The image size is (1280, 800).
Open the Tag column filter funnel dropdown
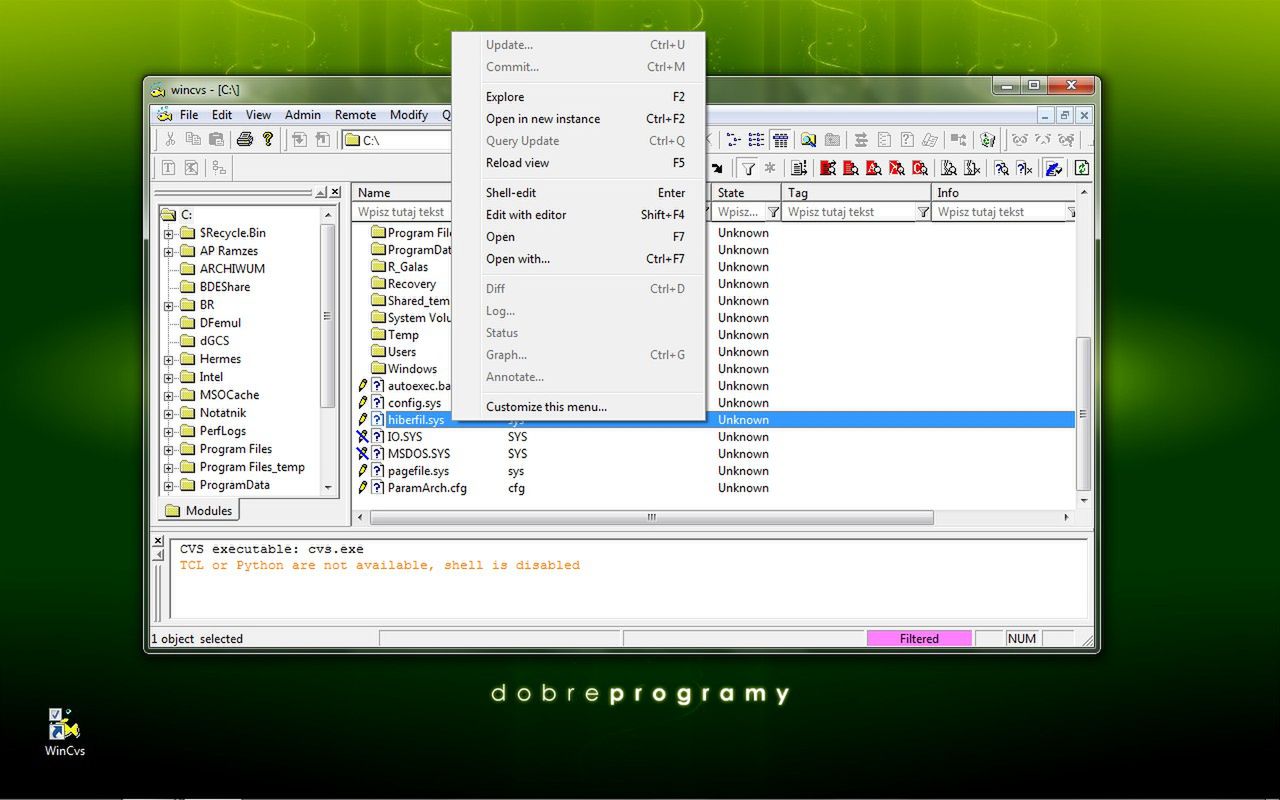coord(923,212)
